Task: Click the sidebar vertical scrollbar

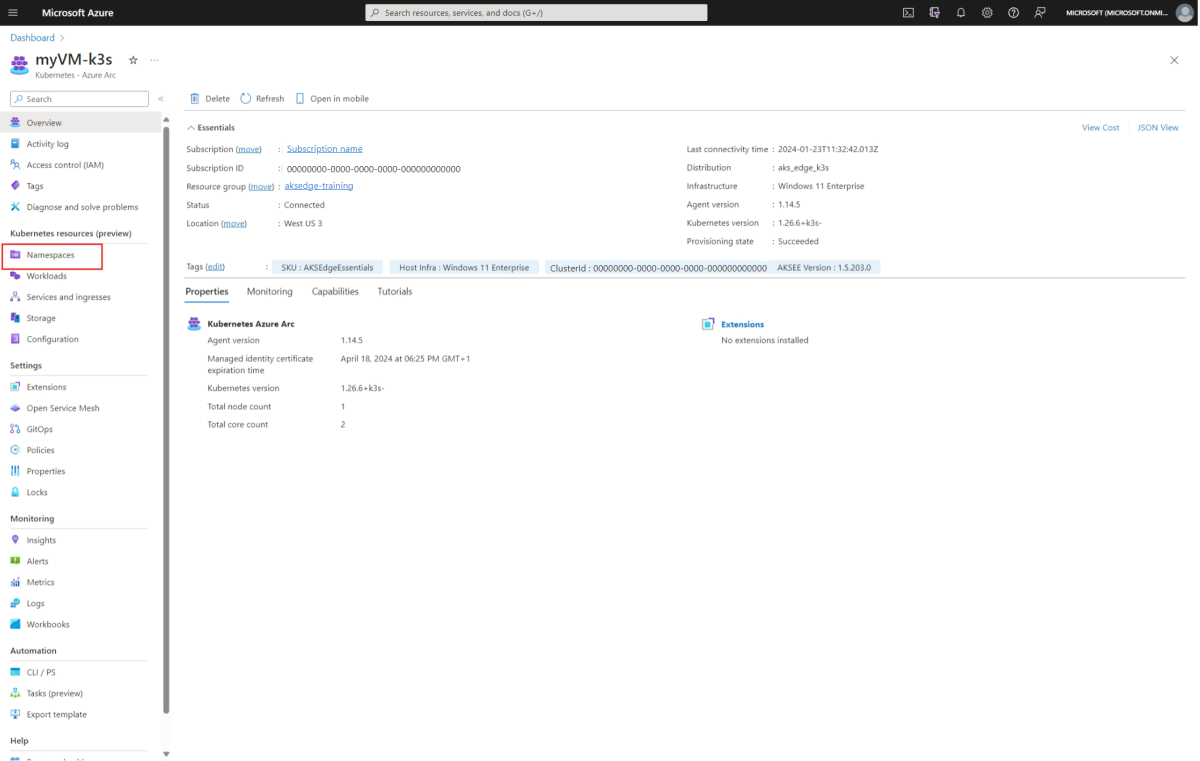Action: point(166,420)
